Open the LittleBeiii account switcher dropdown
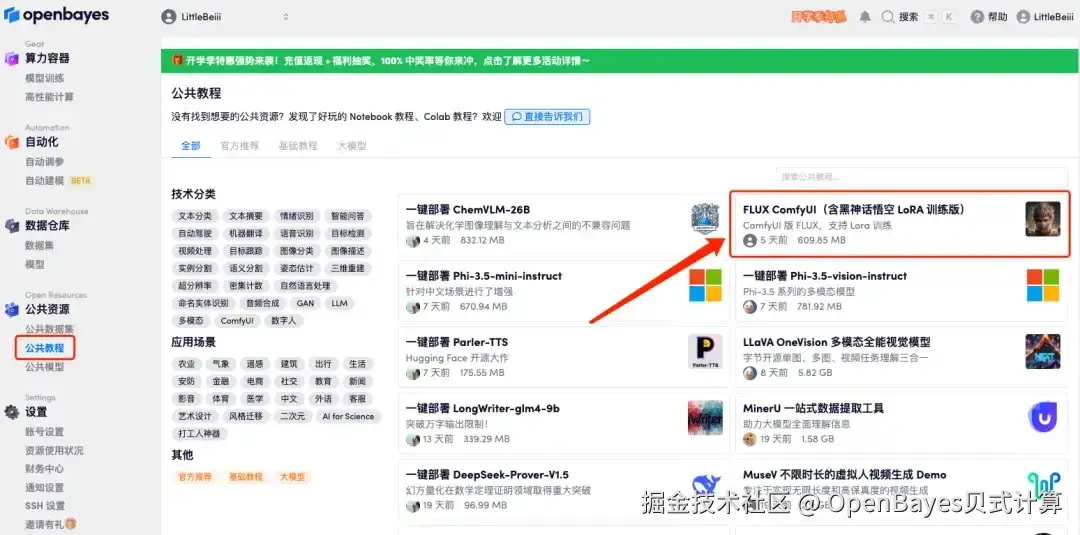1080x535 pixels. pos(225,17)
